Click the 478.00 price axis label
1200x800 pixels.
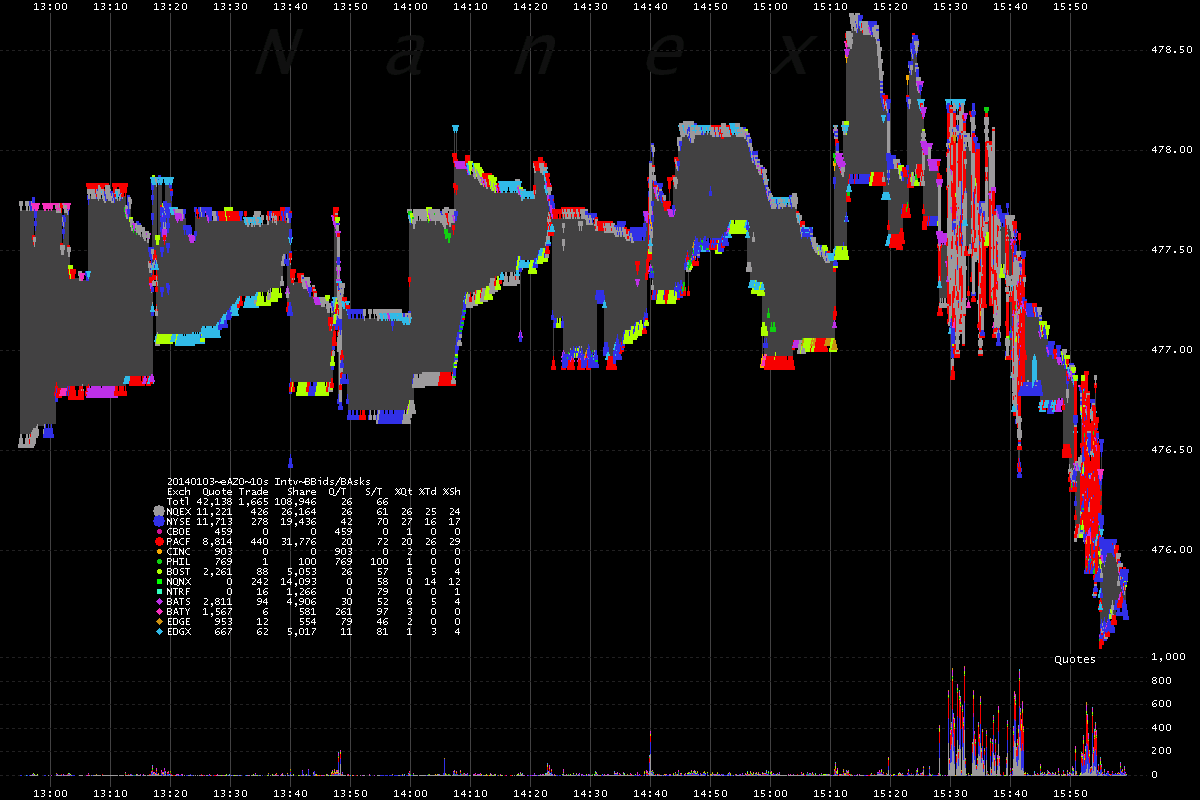coord(1169,149)
